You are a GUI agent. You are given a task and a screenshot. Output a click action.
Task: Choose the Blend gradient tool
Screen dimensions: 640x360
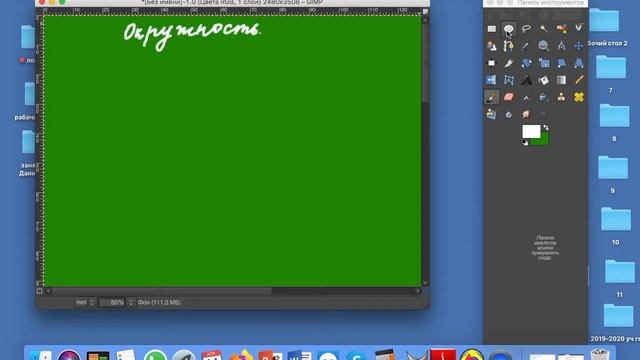[561, 80]
